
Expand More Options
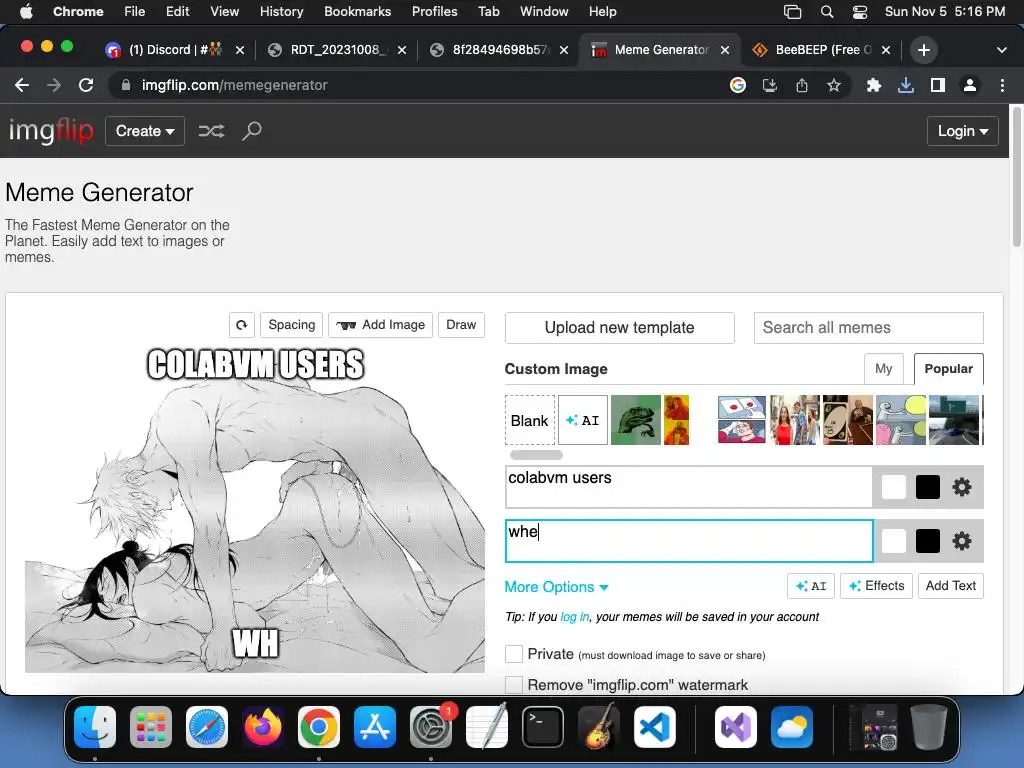556,587
